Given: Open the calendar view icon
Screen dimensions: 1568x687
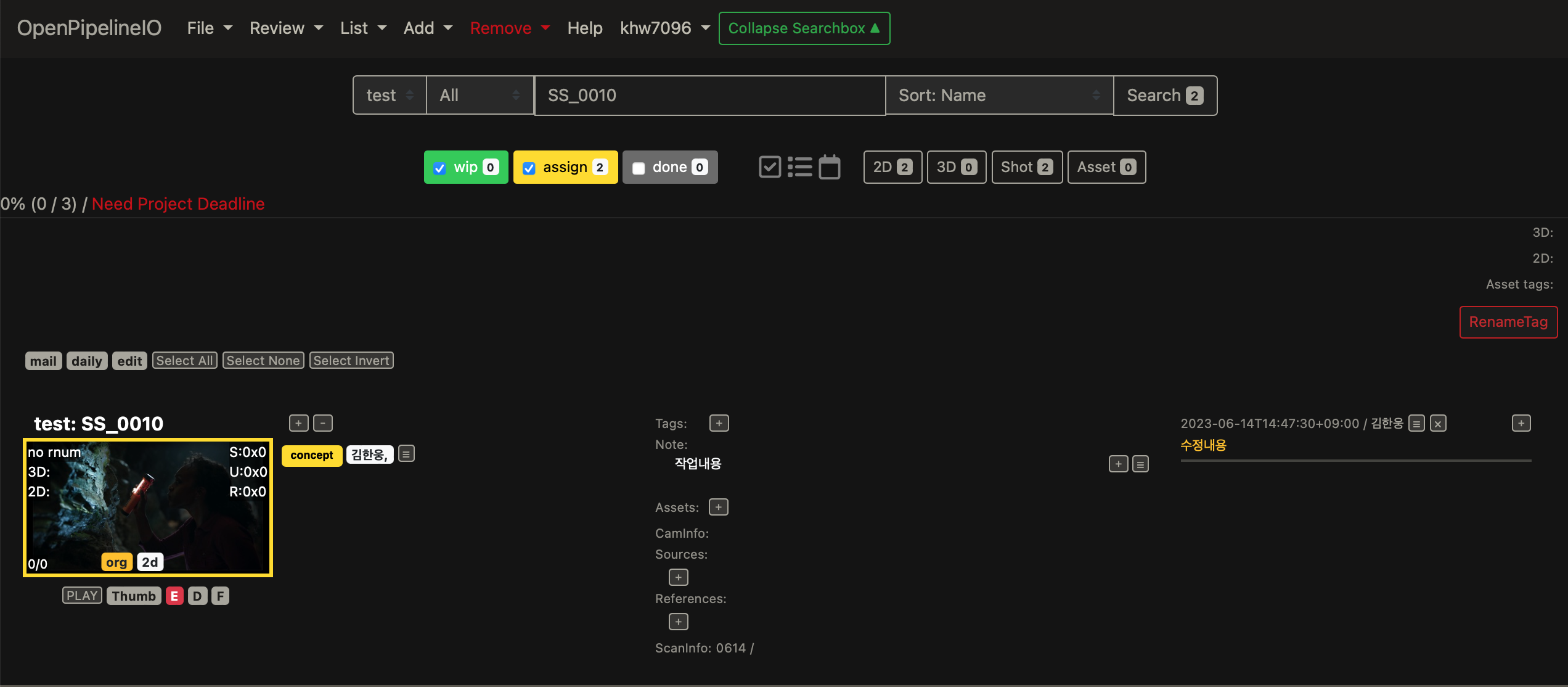Looking at the screenshot, I should point(830,167).
